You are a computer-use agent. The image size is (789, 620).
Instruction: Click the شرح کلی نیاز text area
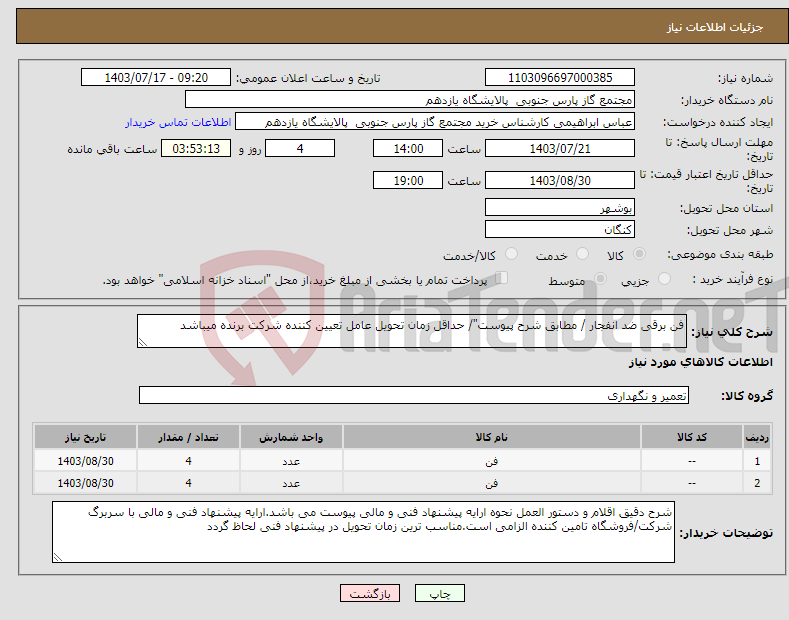coord(412,331)
